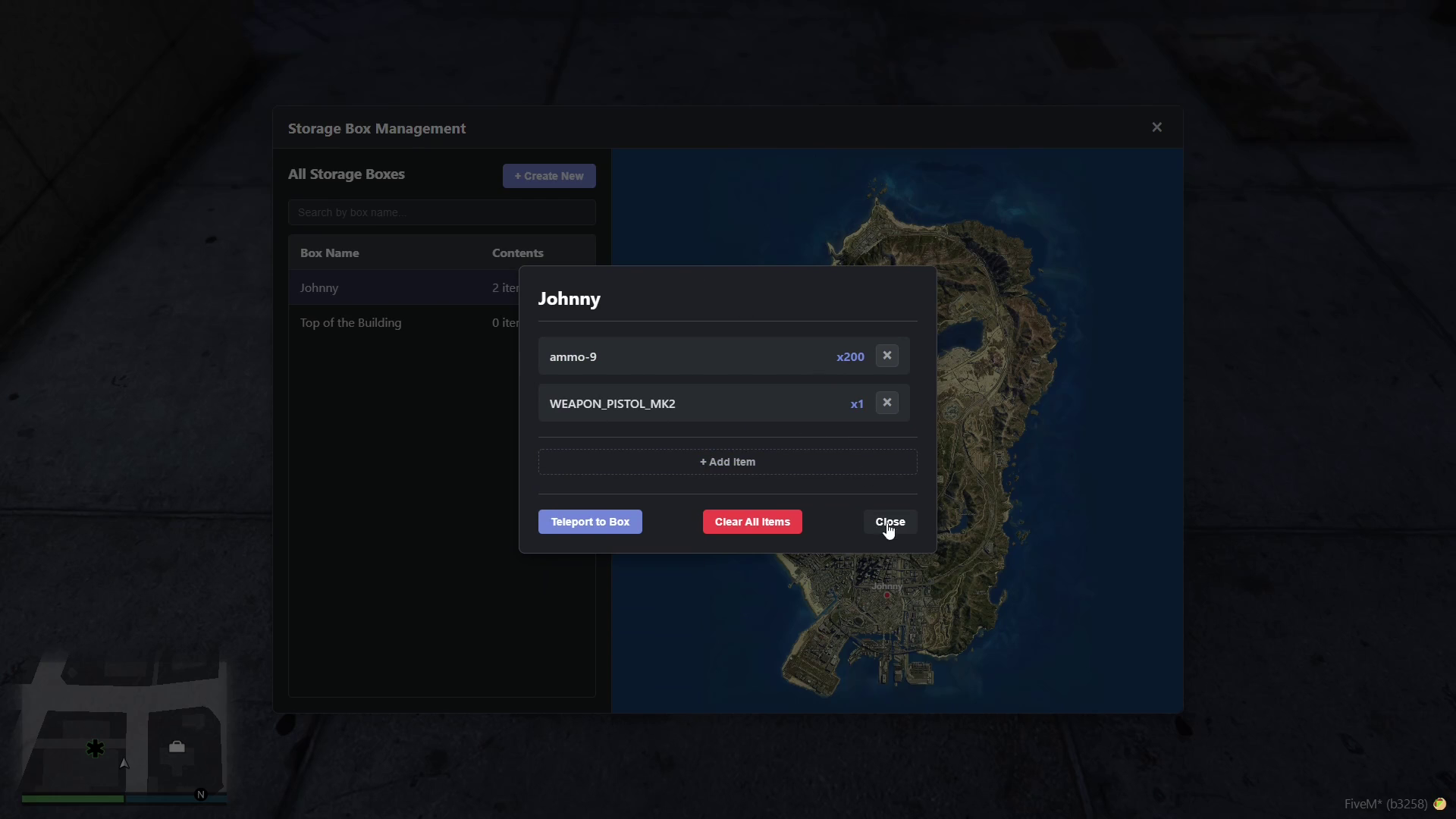The height and width of the screenshot is (819, 1456).
Task: Click the Contents column header
Action: (517, 253)
